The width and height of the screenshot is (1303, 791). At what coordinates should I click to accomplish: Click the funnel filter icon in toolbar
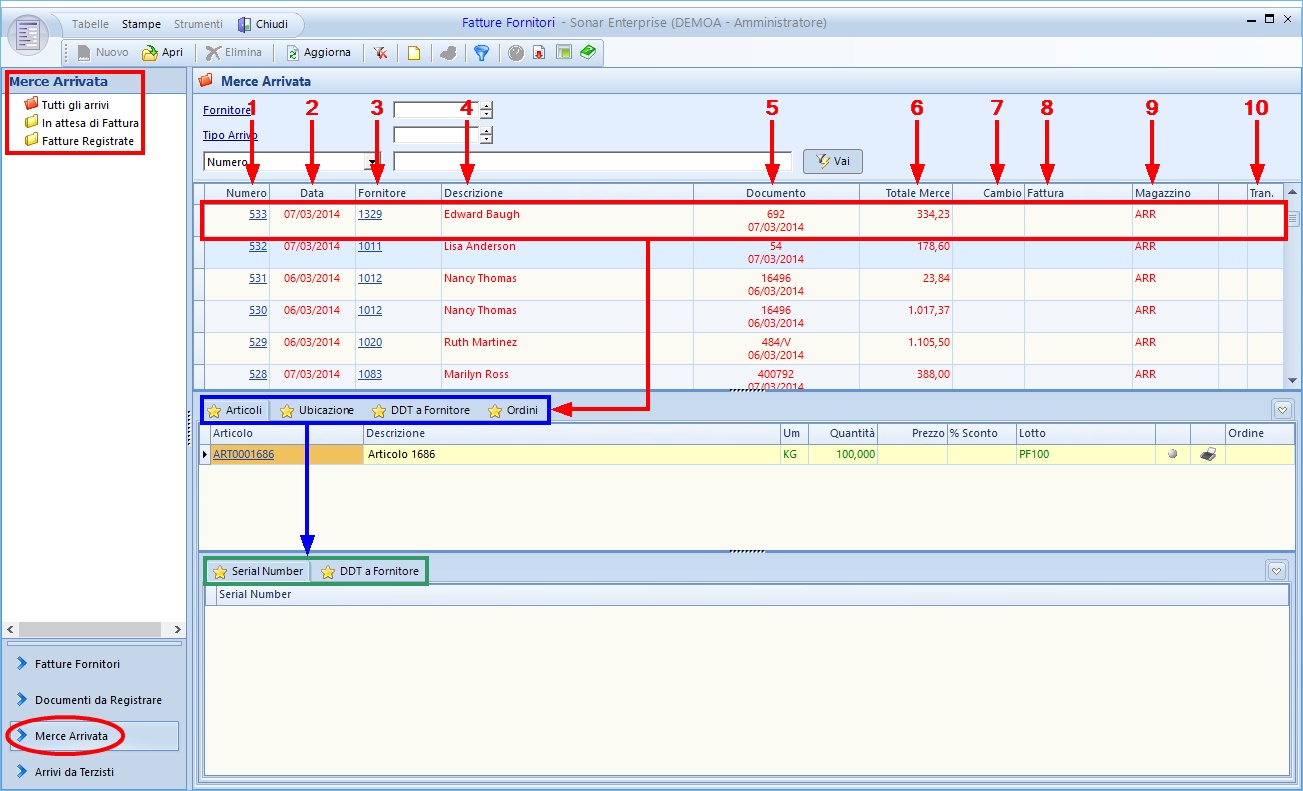coord(481,53)
